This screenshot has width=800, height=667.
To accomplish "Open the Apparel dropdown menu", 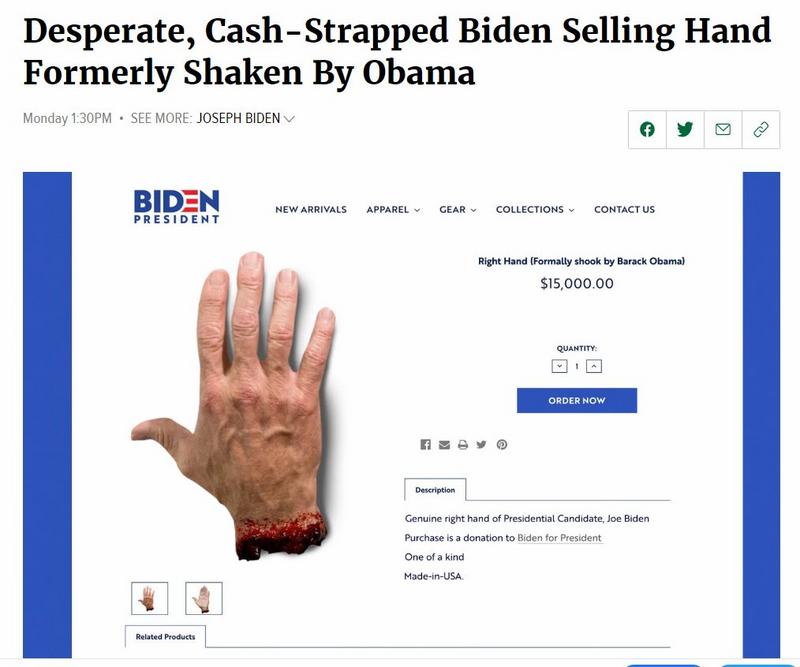I will (393, 210).
